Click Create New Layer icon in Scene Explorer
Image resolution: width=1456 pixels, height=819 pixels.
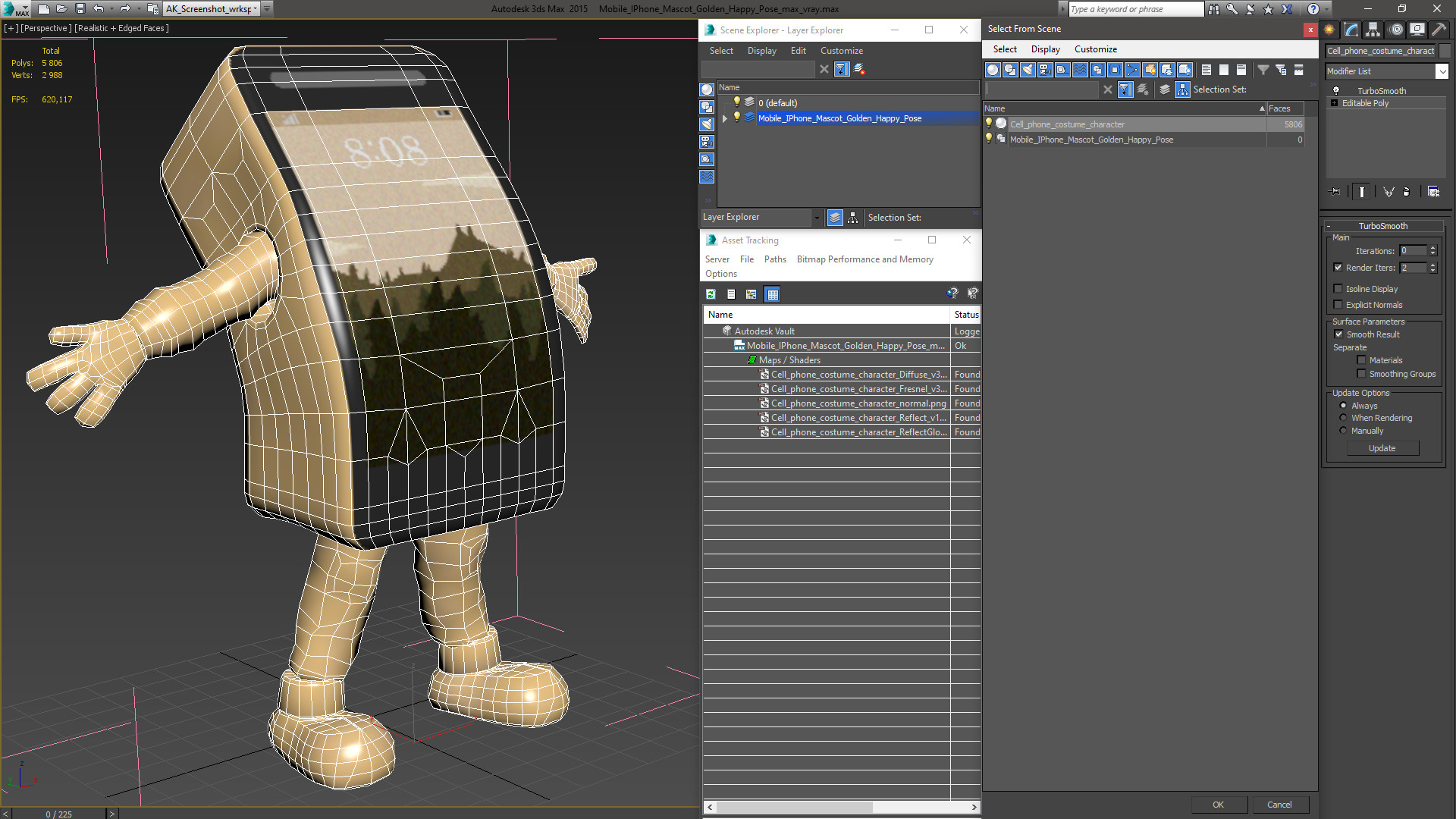pyautogui.click(x=859, y=69)
